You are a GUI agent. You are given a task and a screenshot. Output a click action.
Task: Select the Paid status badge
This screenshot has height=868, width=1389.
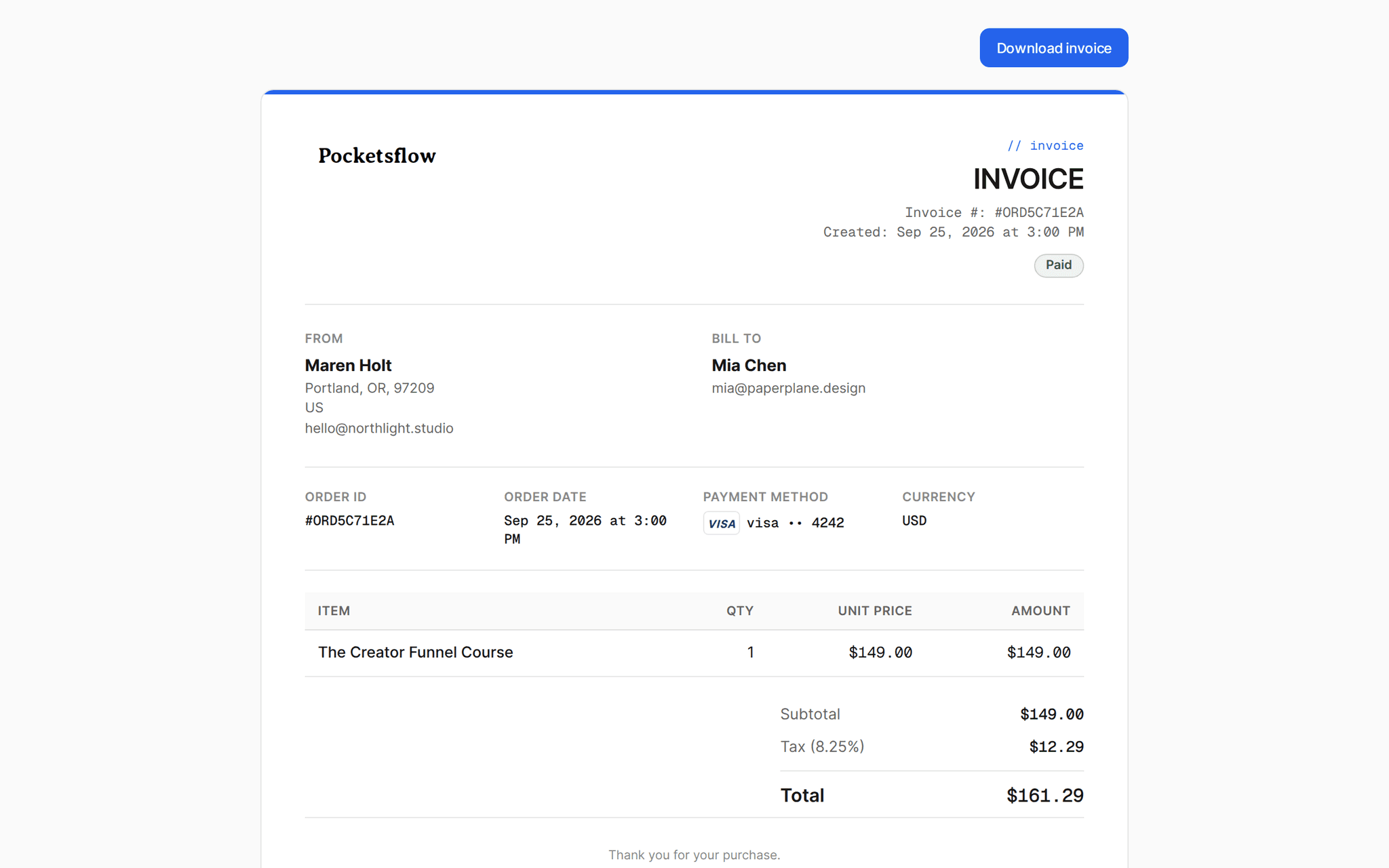(x=1058, y=265)
